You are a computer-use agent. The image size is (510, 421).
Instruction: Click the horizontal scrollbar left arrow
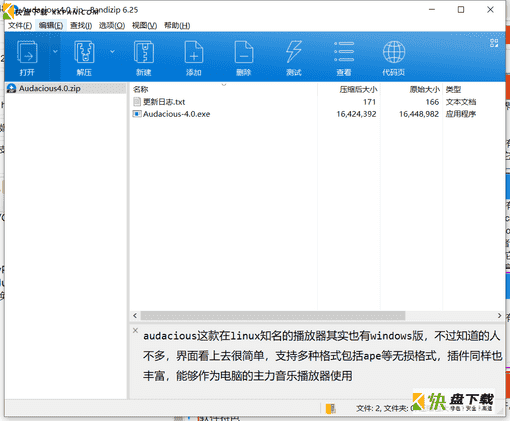pyautogui.click(x=135, y=315)
